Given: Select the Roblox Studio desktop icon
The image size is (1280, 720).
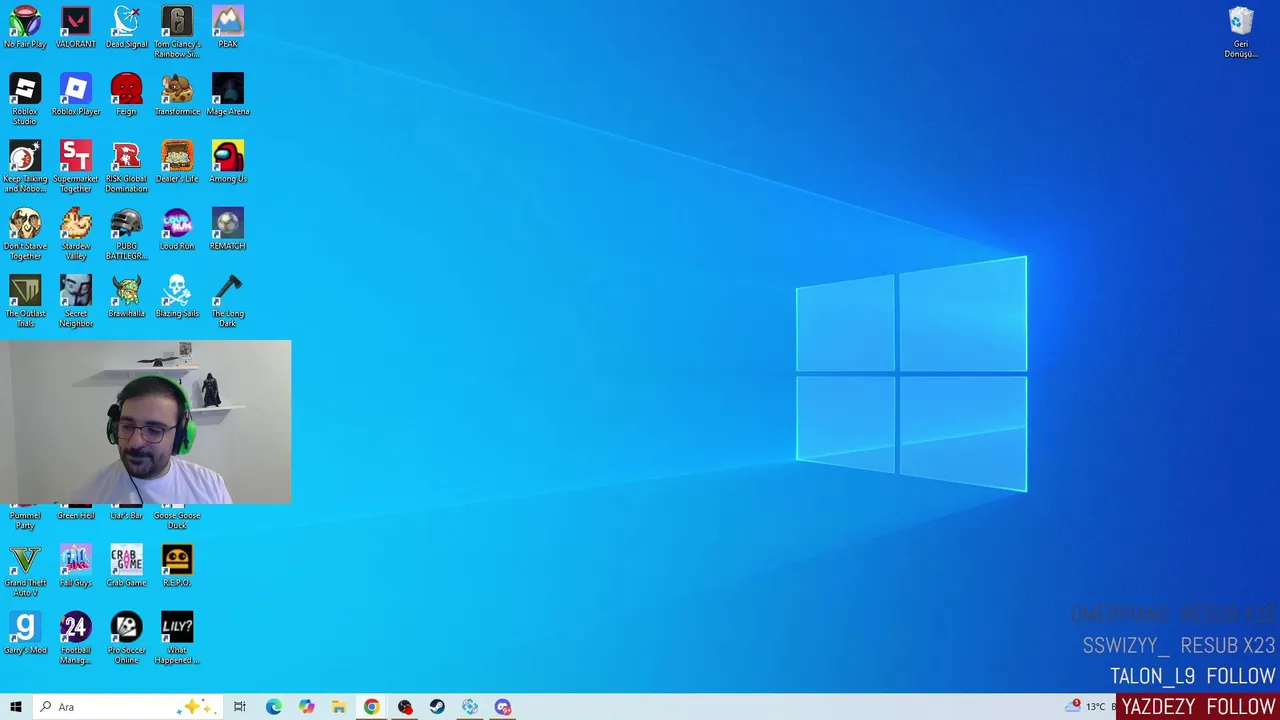Looking at the screenshot, I should pyautogui.click(x=25, y=99).
